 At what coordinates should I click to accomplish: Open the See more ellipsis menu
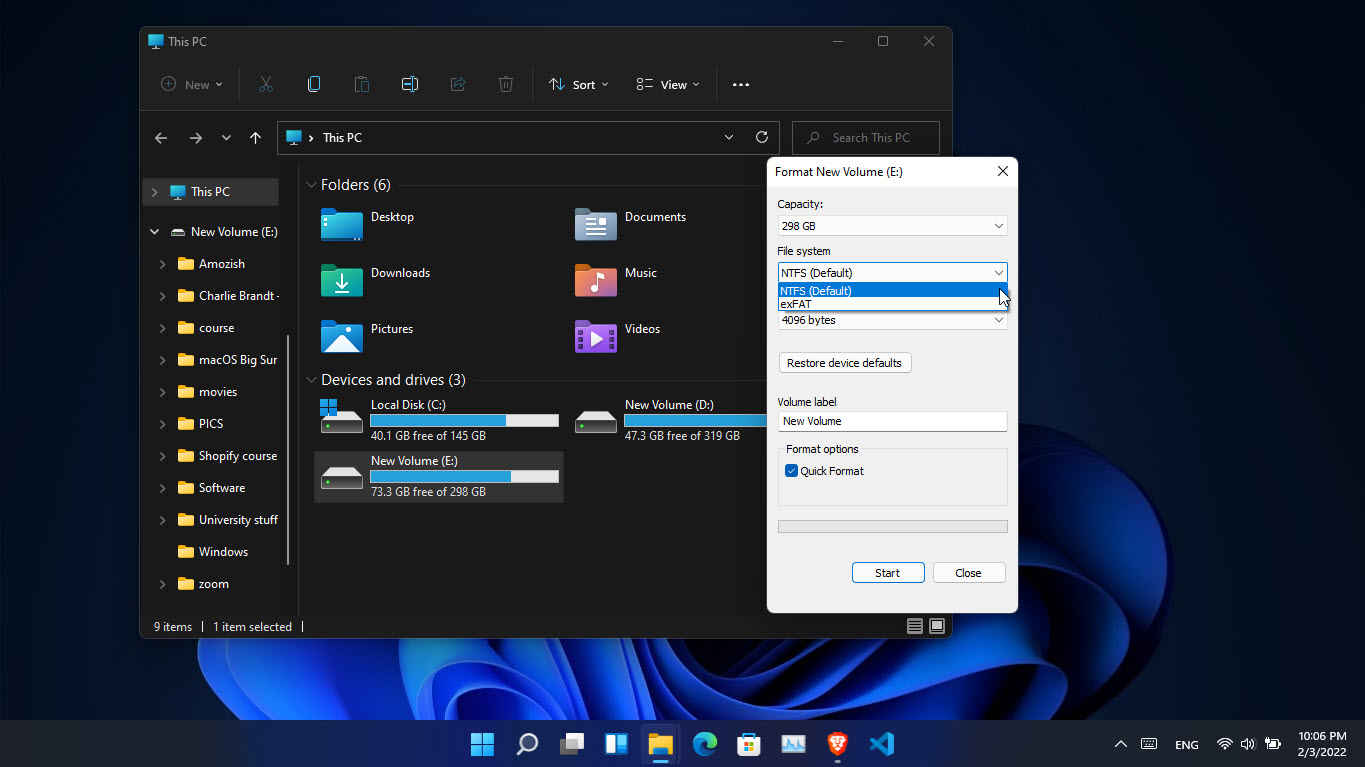click(741, 85)
